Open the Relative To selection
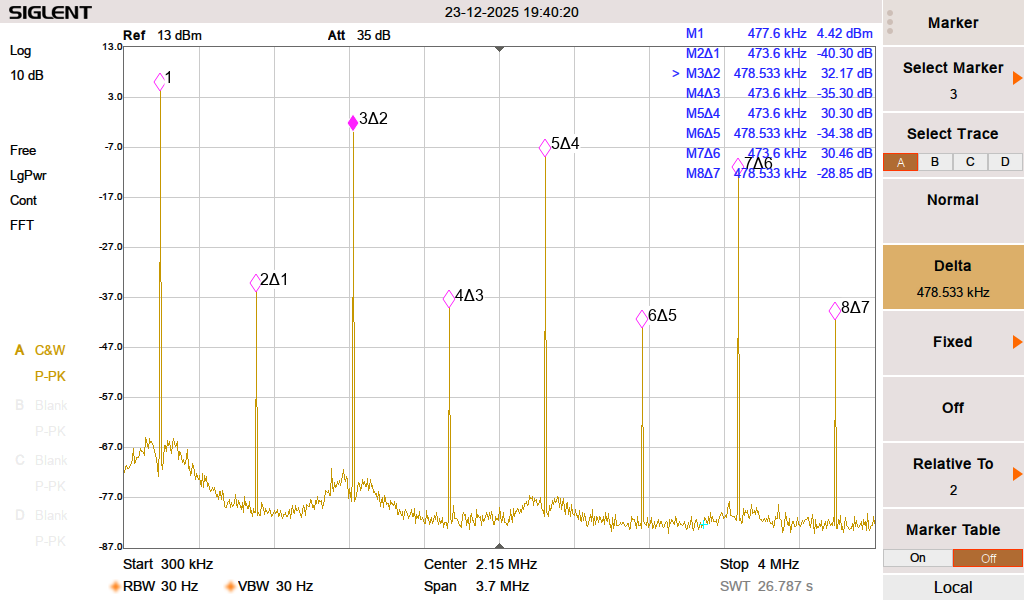Screen dimensions: 1024x600 (952, 475)
